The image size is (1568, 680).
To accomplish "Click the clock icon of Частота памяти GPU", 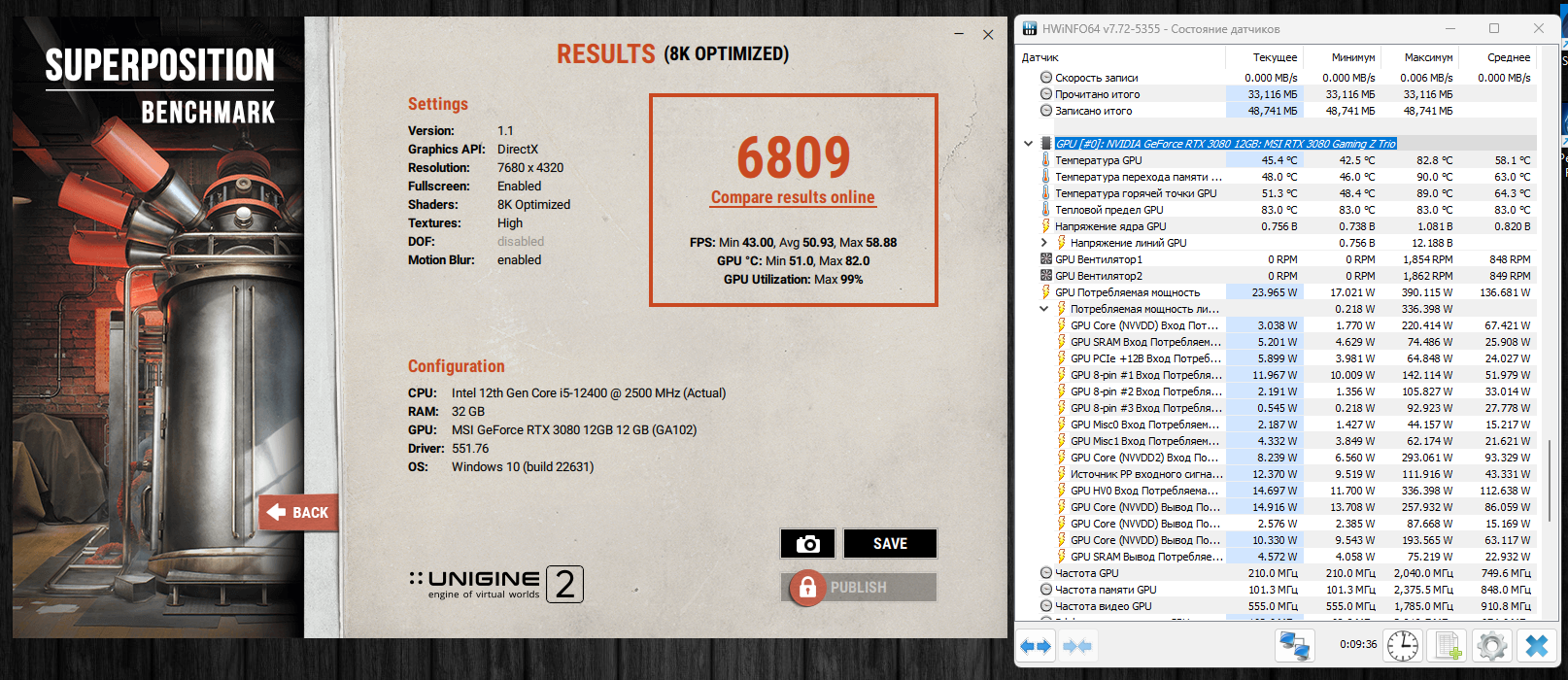I will 1046,590.
